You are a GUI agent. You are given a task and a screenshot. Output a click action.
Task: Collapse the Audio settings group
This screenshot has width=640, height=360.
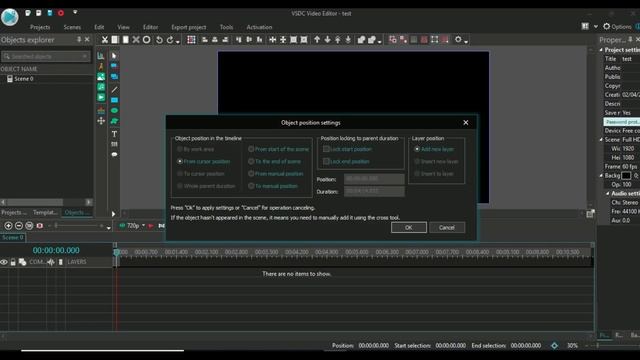607,193
